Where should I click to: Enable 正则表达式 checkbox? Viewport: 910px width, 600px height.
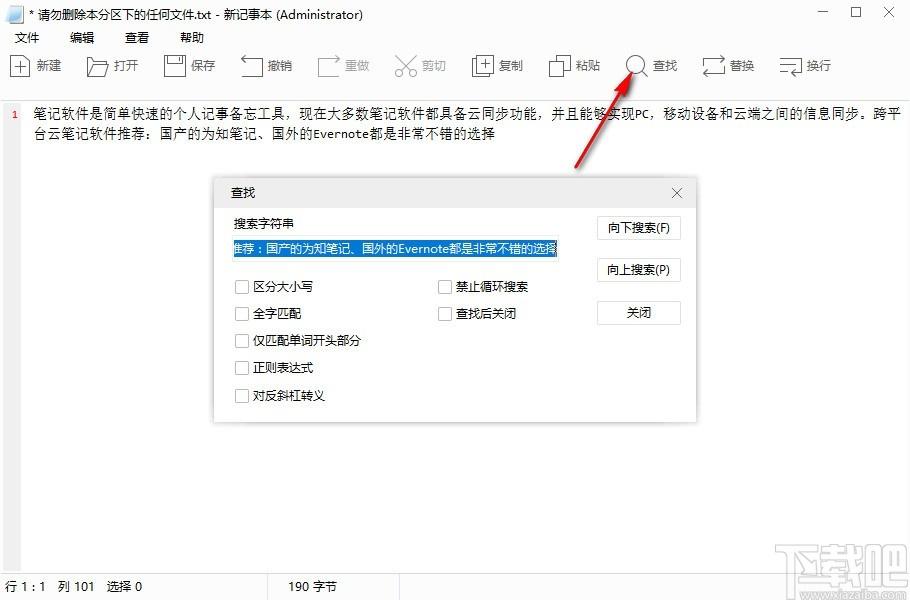(x=242, y=368)
